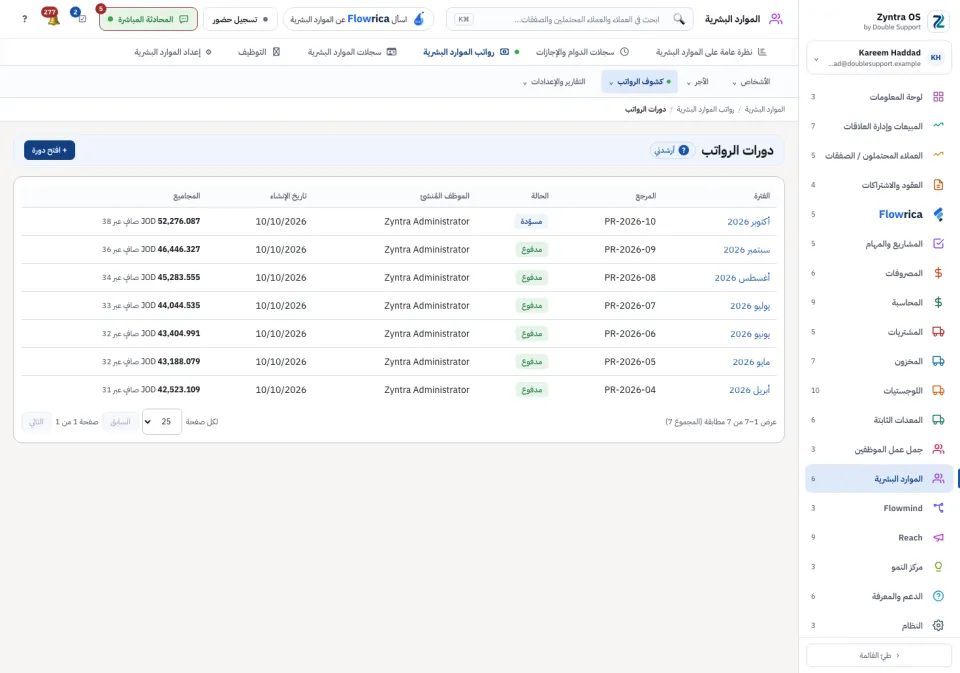960x673 pixels.
Task: Open the rows per page dropdown
Action: (162, 421)
